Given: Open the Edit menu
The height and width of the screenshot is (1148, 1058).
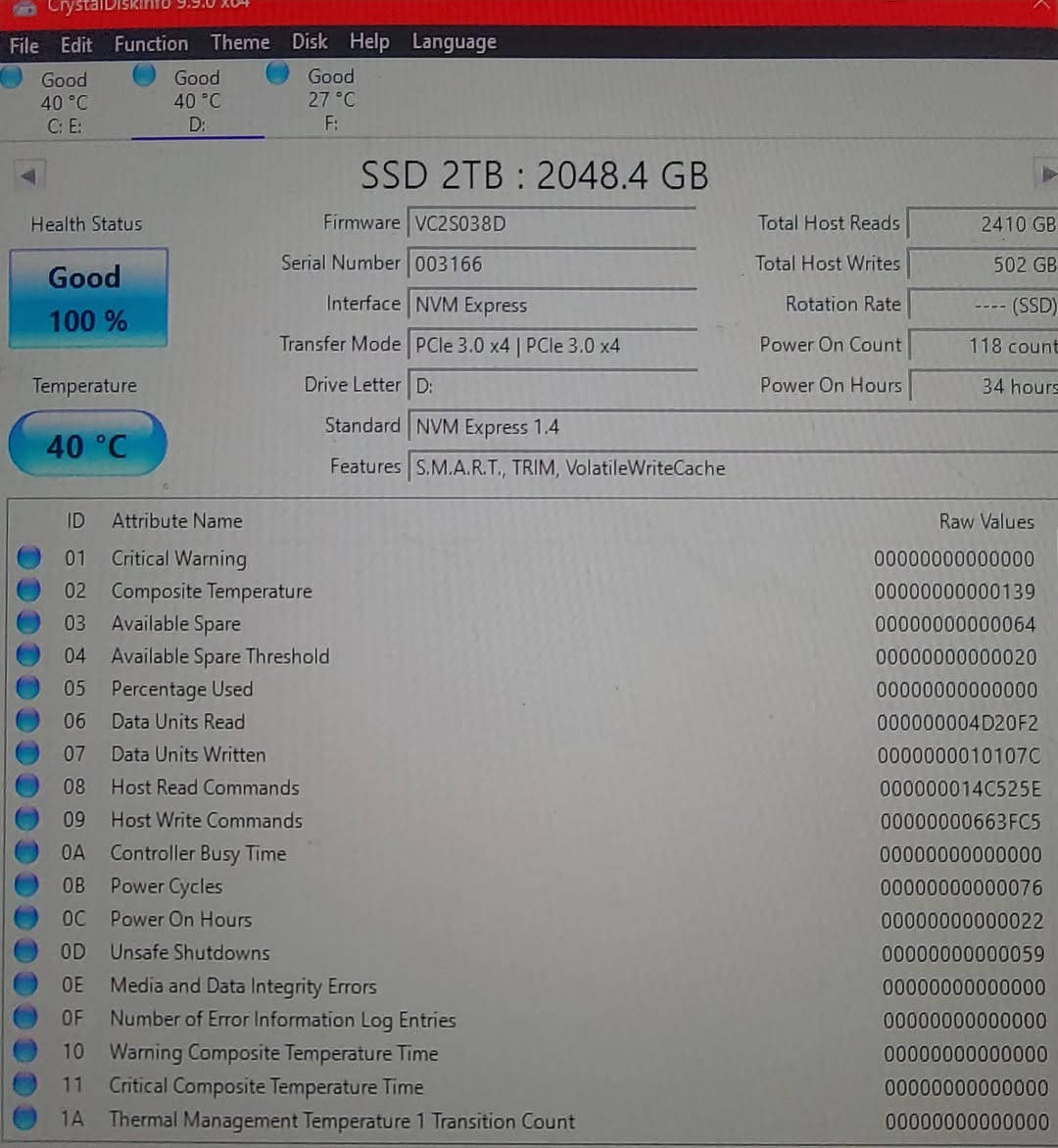Looking at the screenshot, I should click(x=76, y=45).
